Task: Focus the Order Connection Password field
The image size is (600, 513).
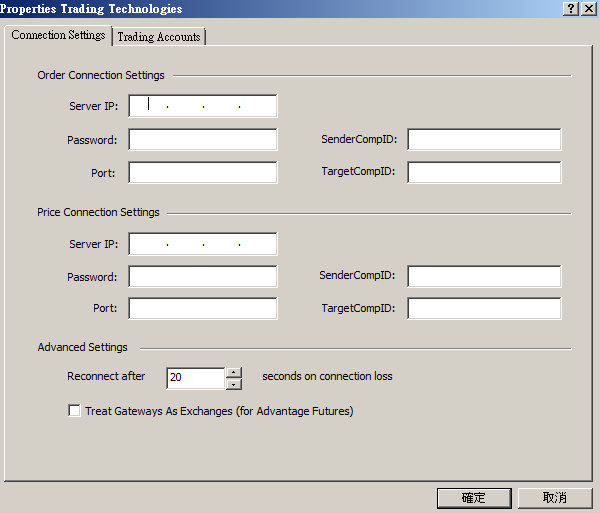Action: [x=203, y=140]
